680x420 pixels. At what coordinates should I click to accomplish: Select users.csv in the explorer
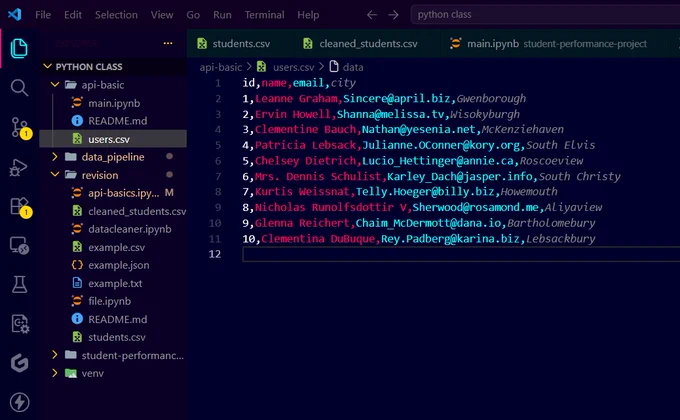coord(114,139)
